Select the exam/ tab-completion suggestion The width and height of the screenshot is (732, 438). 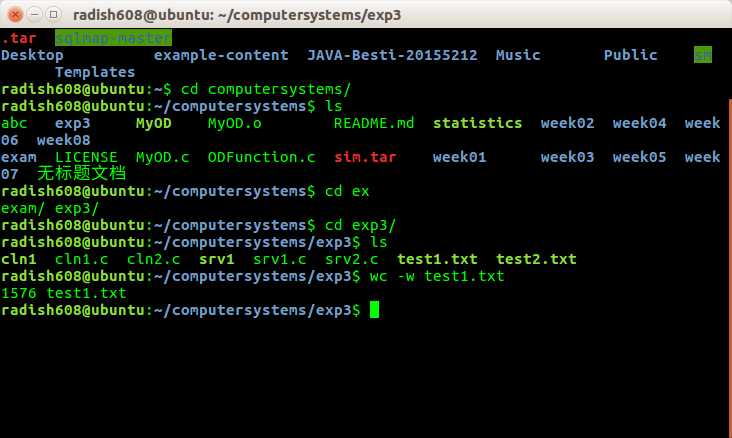click(23, 208)
